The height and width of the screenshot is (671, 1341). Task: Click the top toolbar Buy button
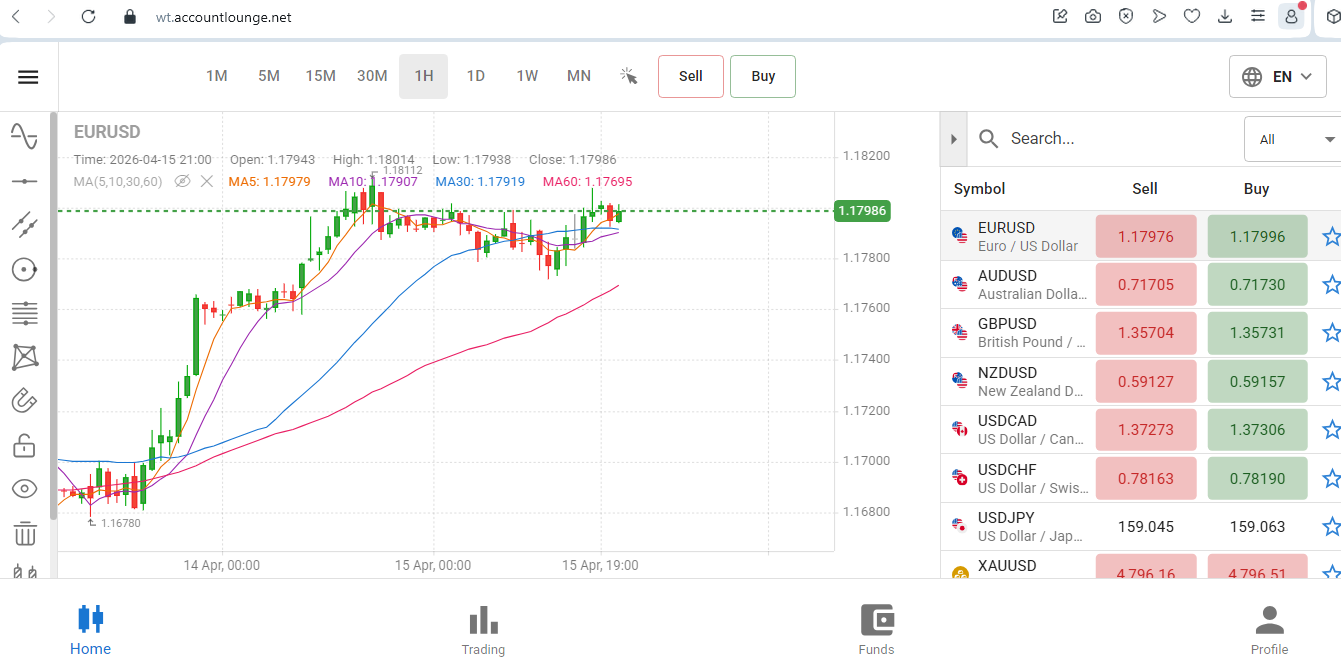(x=763, y=76)
